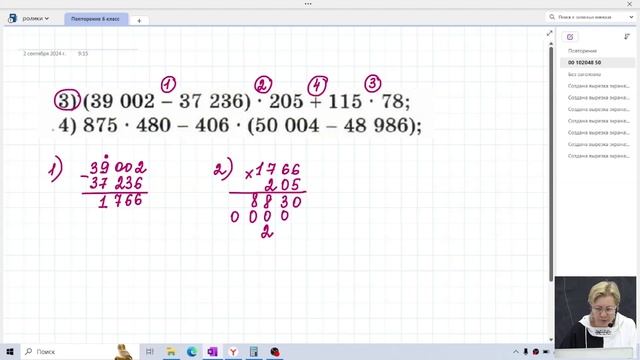Open Task View on the taskbar

150,351
